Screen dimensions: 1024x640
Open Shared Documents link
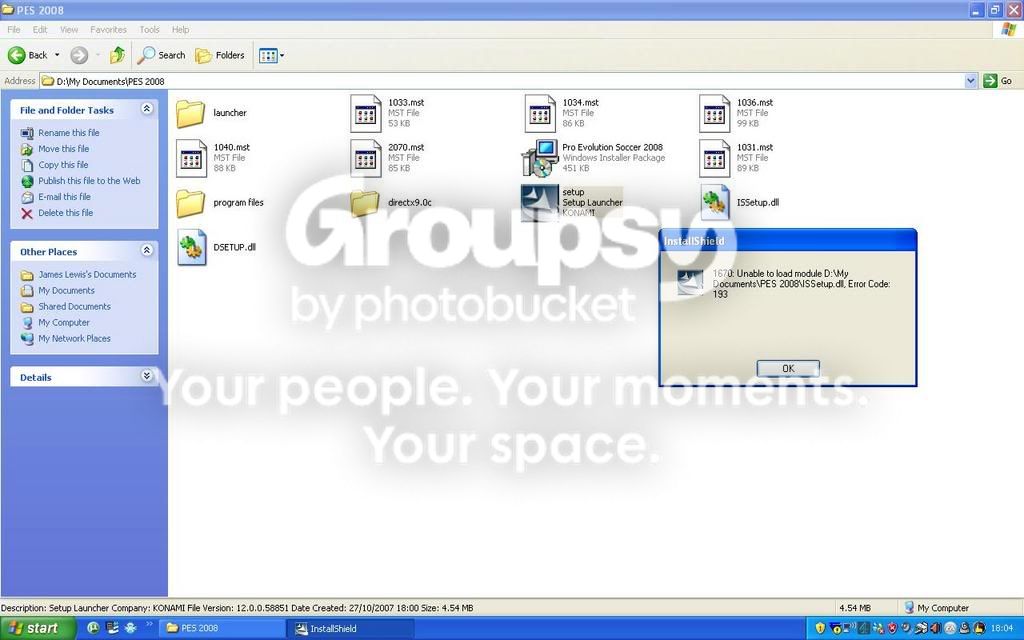pos(74,306)
